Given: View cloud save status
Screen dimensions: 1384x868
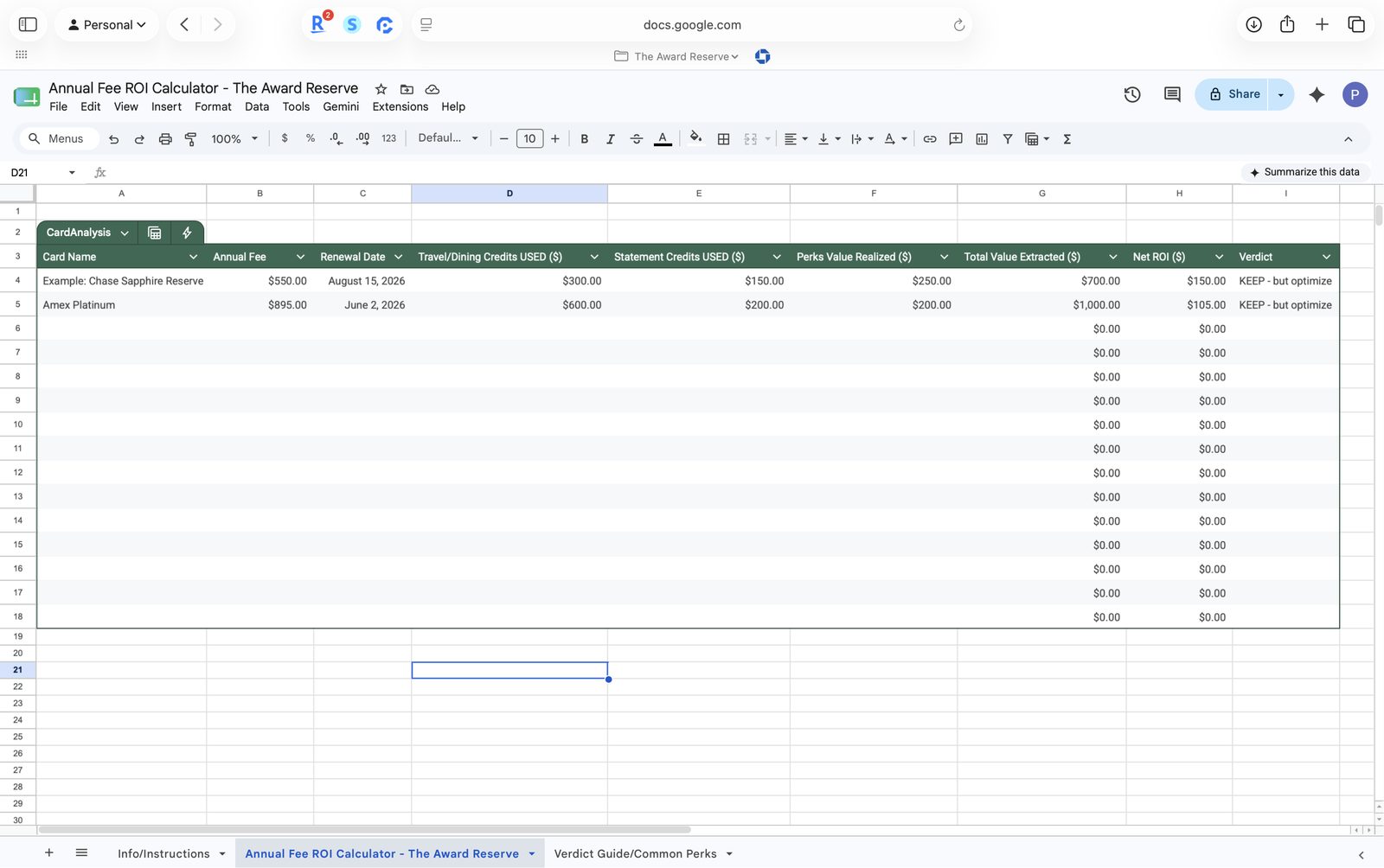Looking at the screenshot, I should [432, 89].
